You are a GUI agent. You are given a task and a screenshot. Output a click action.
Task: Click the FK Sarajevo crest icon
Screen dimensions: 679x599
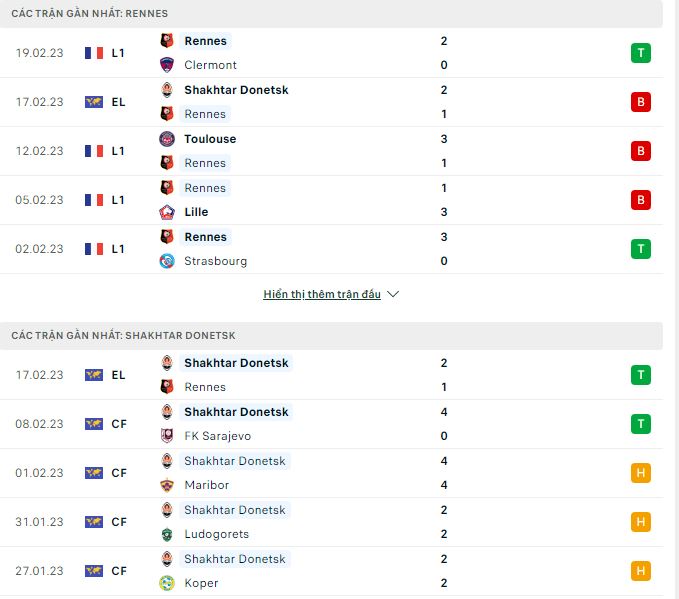167,436
